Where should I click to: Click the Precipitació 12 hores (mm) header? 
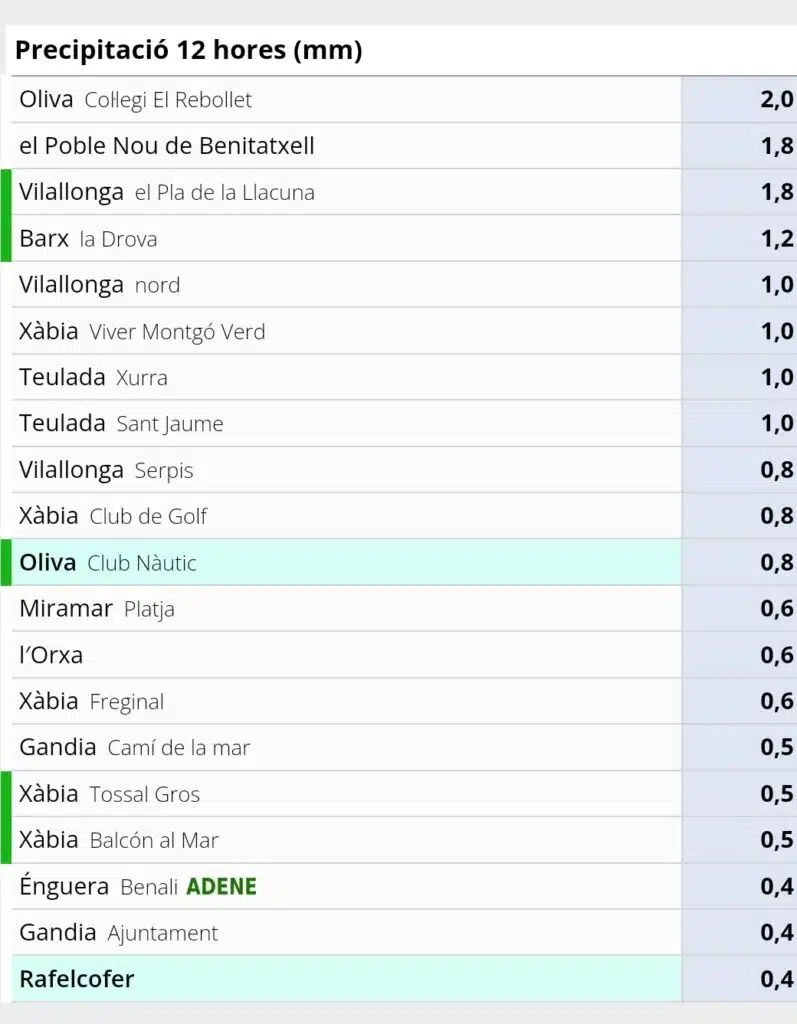click(189, 50)
